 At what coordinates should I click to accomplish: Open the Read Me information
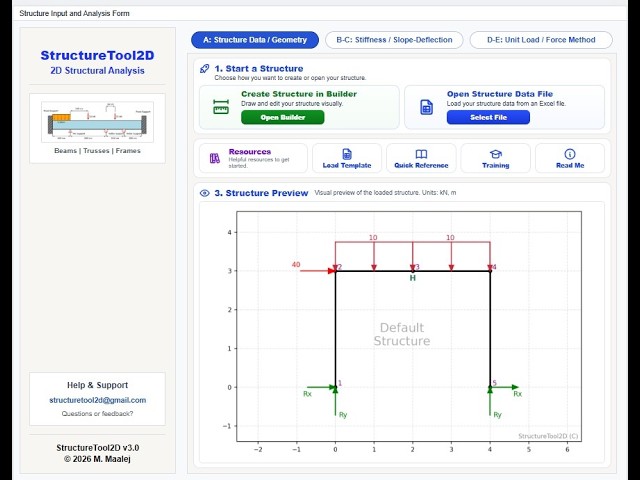570,158
